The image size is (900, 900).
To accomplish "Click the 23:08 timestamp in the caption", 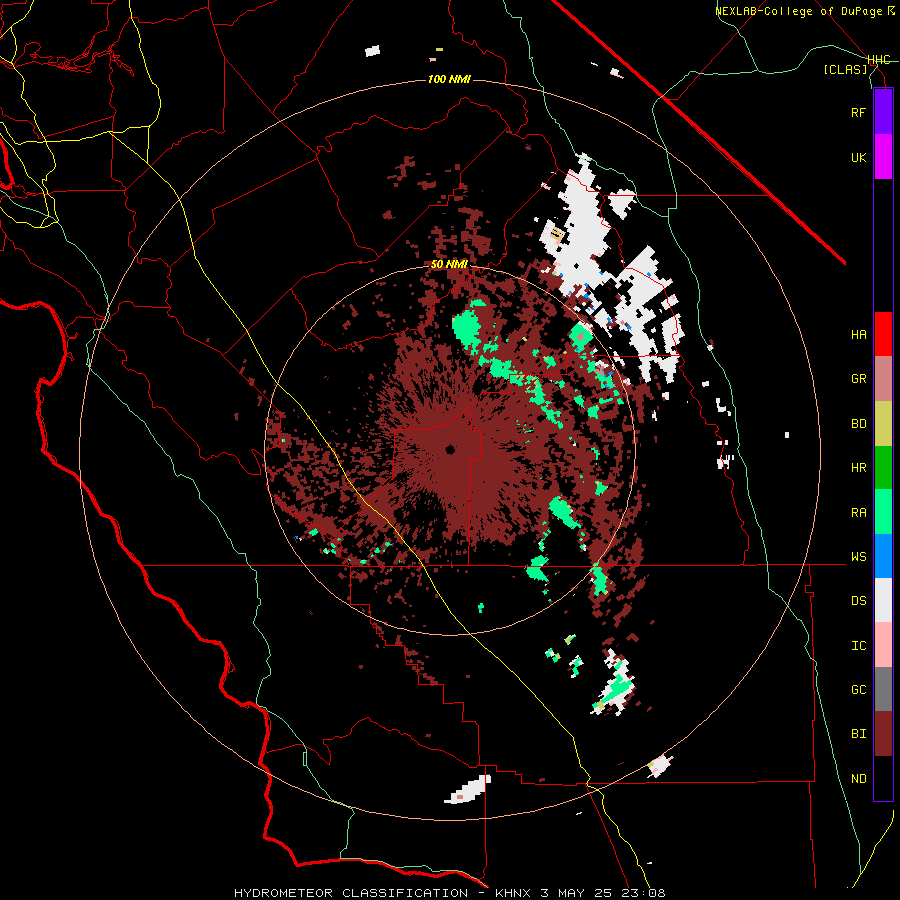I will [x=645, y=893].
